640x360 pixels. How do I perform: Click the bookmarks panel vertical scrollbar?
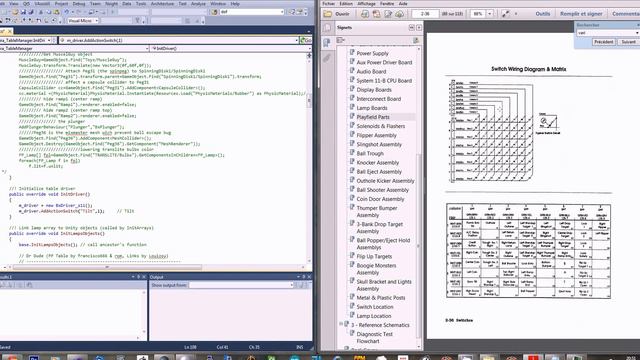(x=418, y=245)
